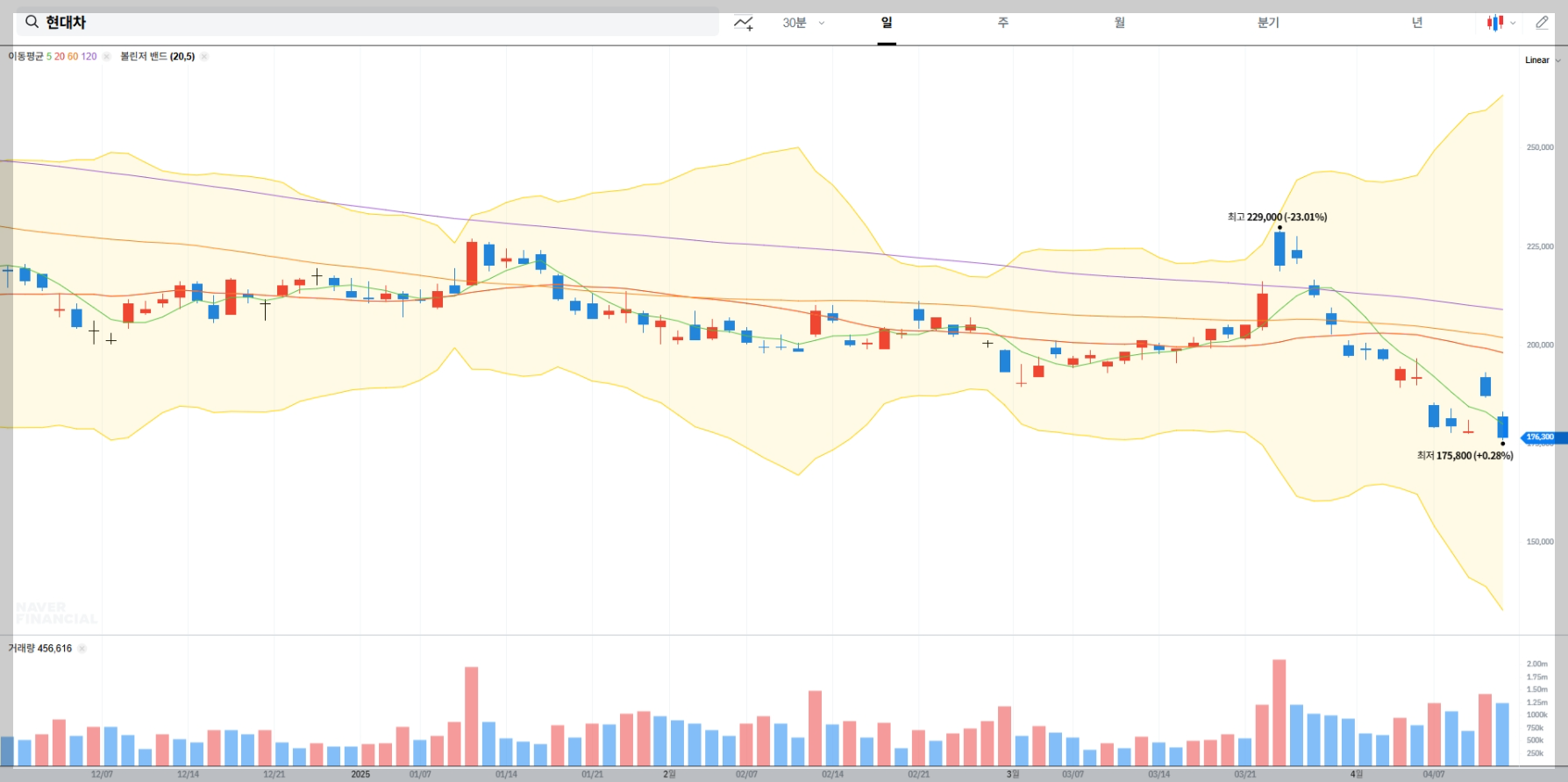
Task: Remove the 거래량 volume indicator
Action: tap(82, 649)
